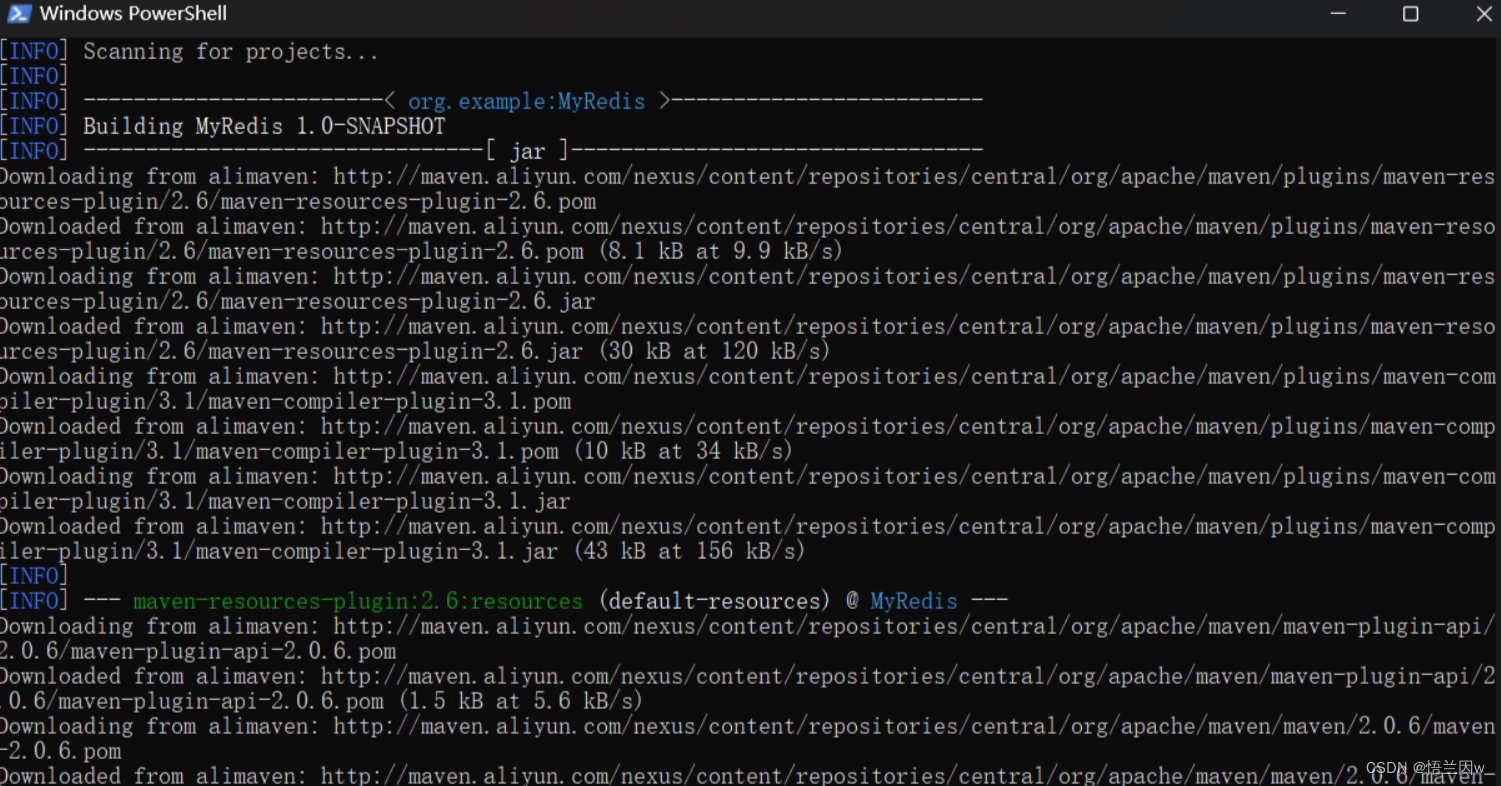Screen dimensions: 1501x786
Task: Click the PowerShell icon in the title bar
Action: pos(19,13)
